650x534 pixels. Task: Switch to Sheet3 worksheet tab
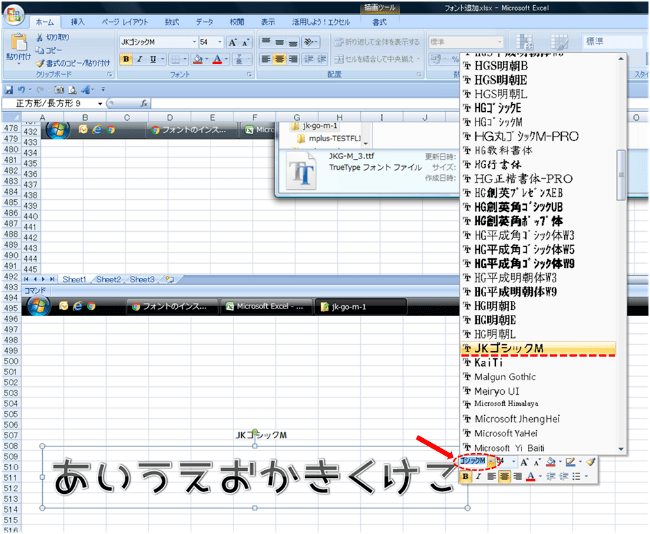pos(142,279)
